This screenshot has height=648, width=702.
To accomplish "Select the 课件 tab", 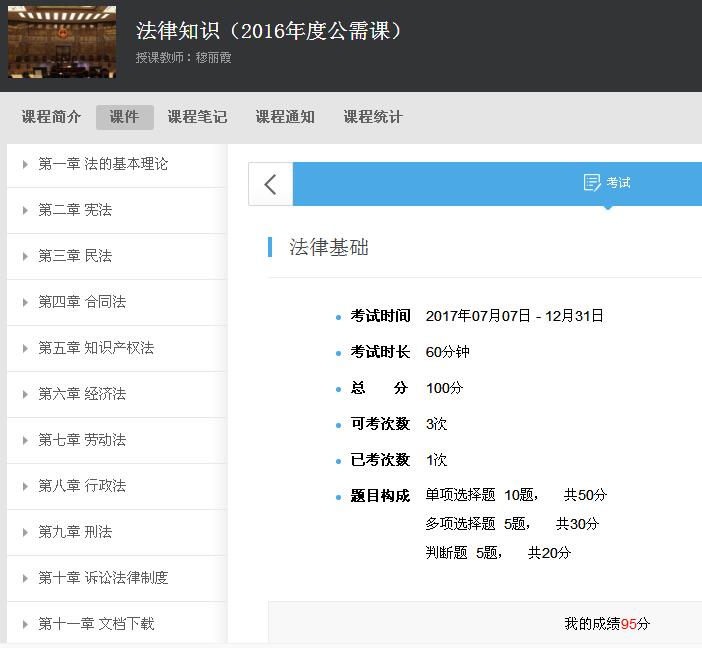I will [x=124, y=117].
